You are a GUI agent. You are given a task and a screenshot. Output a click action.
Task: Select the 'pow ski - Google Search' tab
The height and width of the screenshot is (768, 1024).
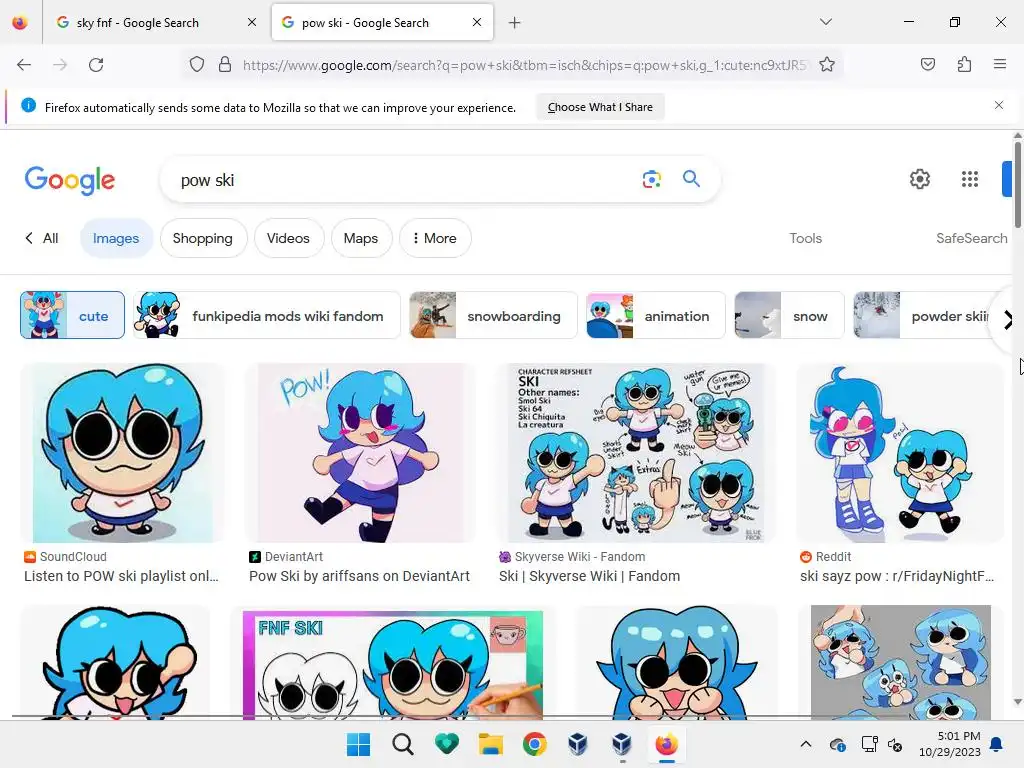coord(382,23)
